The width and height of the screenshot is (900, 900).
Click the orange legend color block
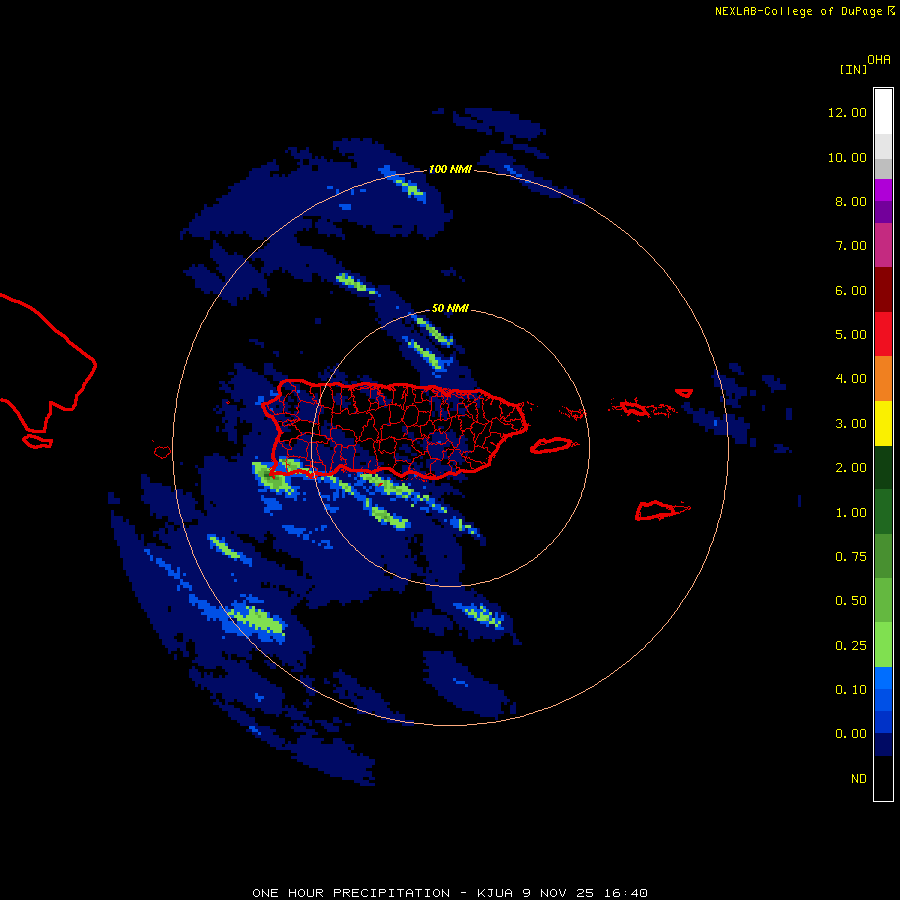(x=883, y=379)
